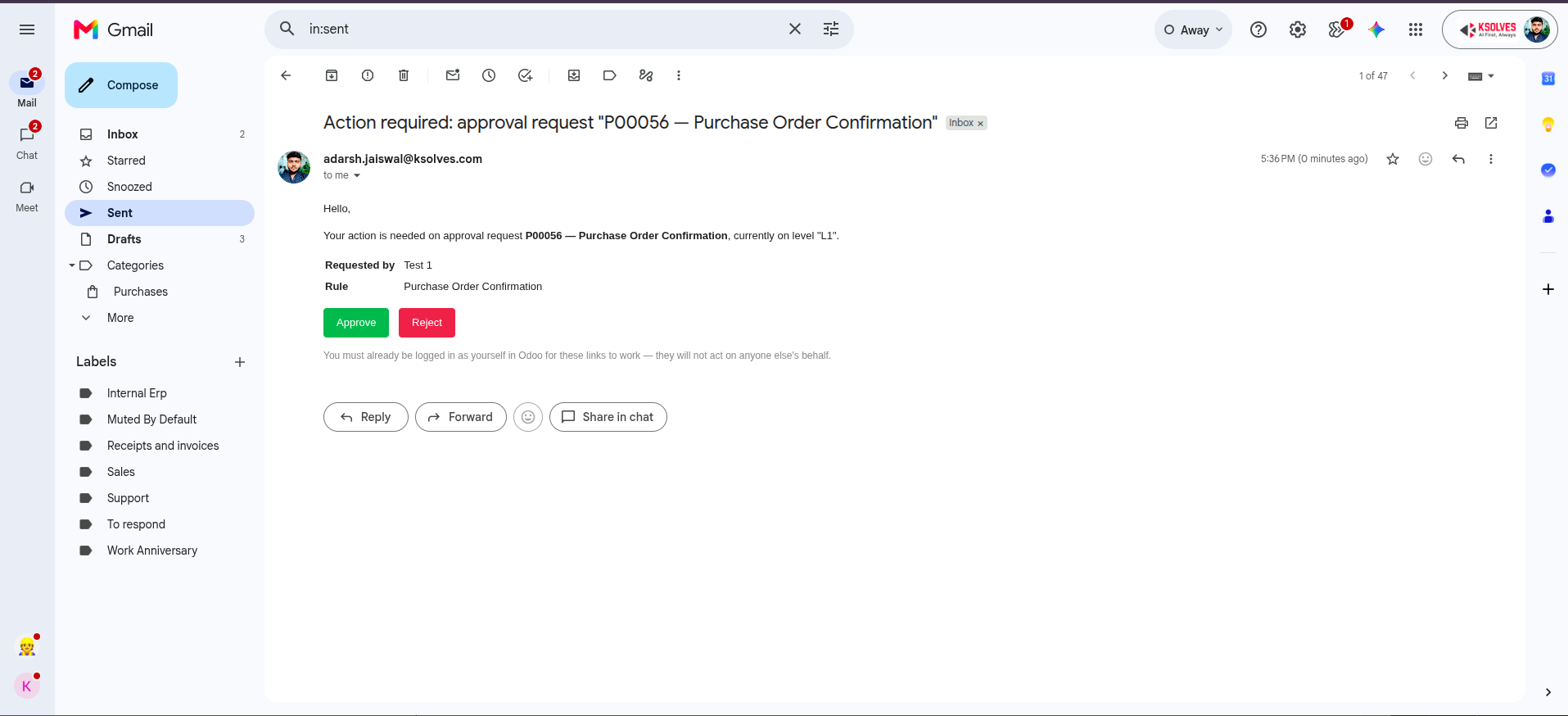The image size is (1568, 716).
Task: Reject the purchase order request
Action: pyautogui.click(x=427, y=323)
